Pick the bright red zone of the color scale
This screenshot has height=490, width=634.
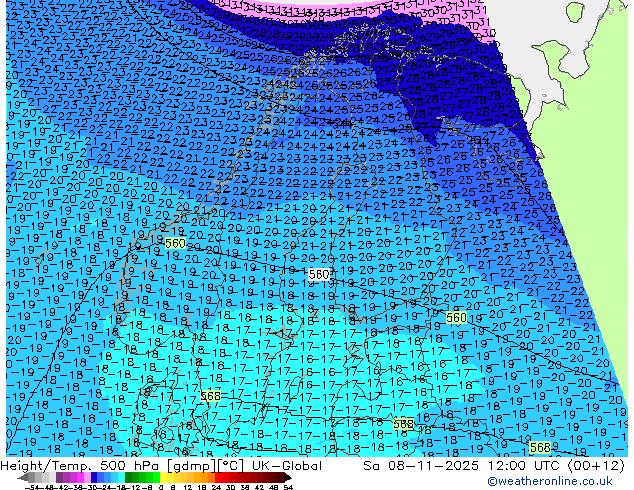222,477
